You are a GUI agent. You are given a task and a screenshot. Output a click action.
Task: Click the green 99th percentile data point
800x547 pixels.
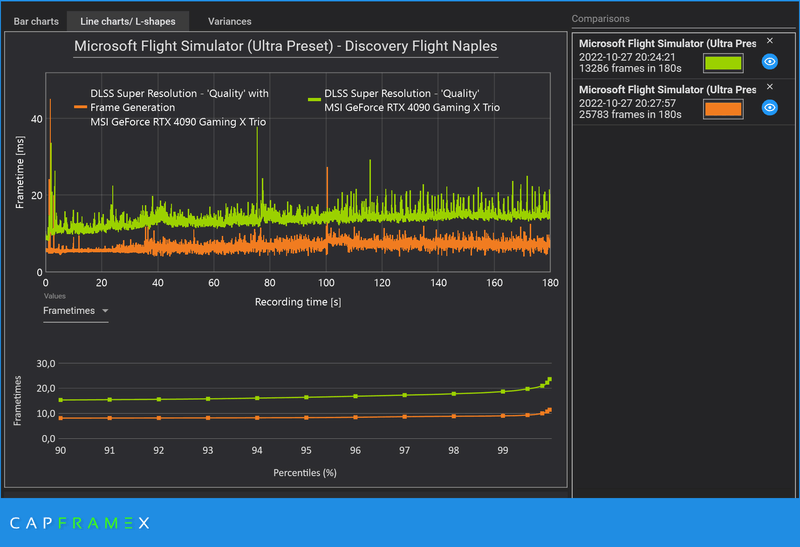pos(503,391)
